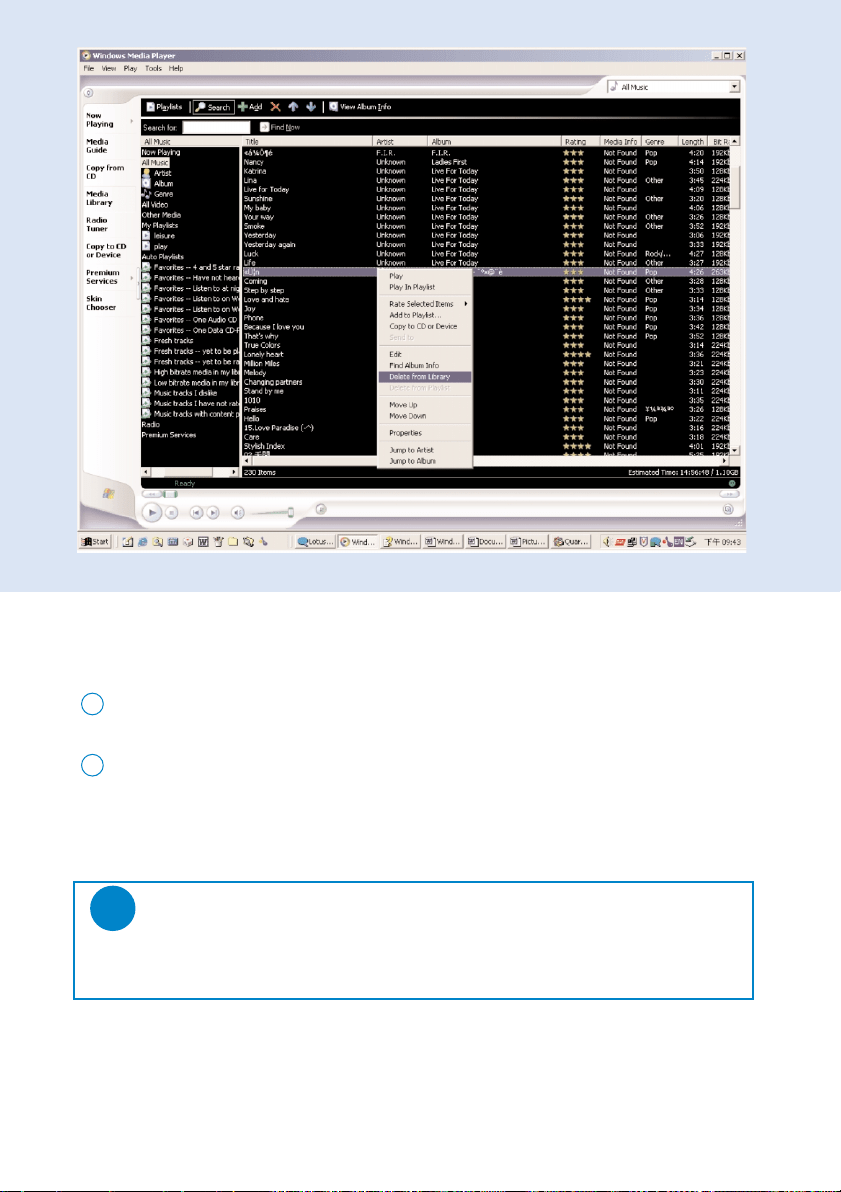Switch to the Pictu... taskbar window

[528, 542]
